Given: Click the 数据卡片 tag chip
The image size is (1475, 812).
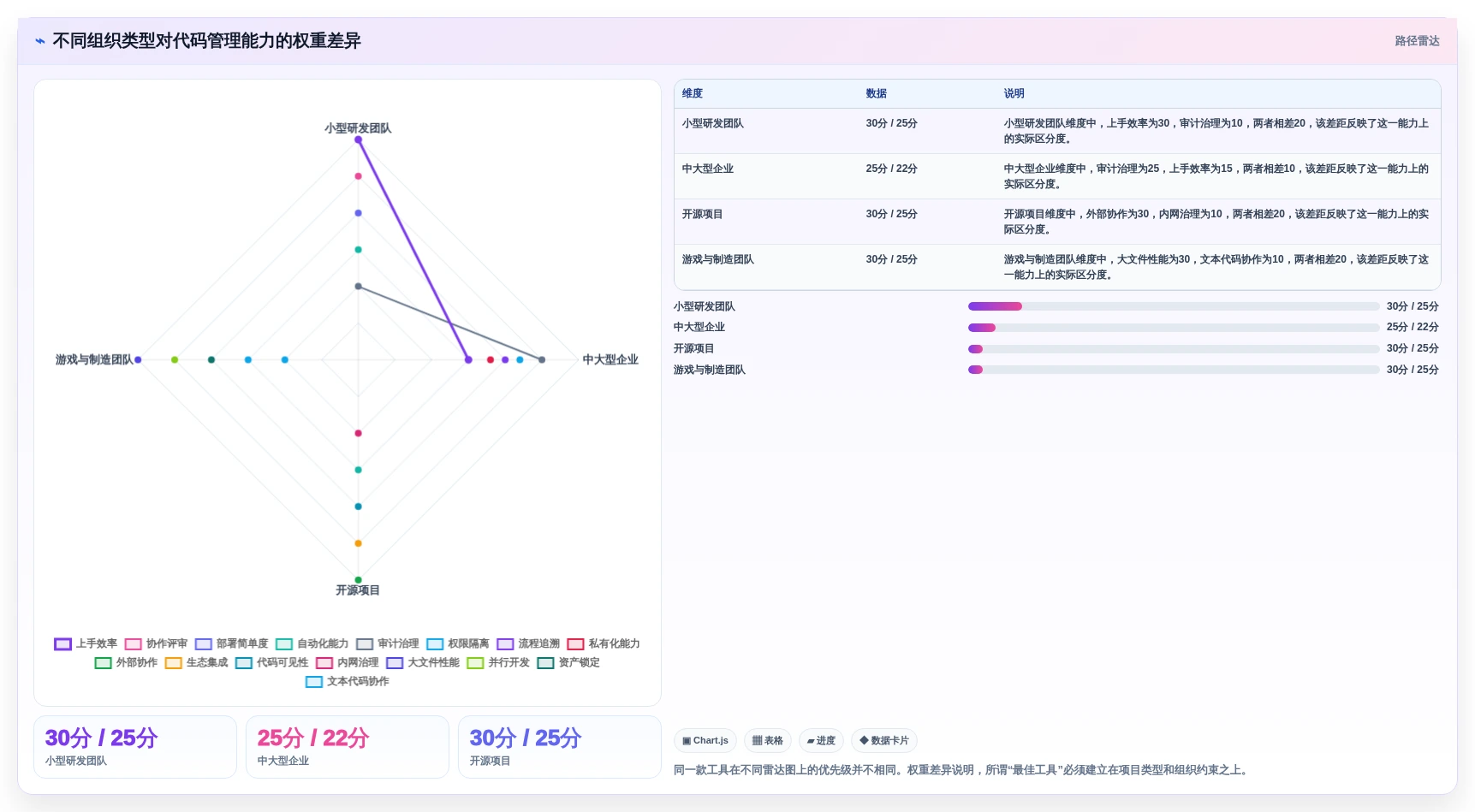Looking at the screenshot, I should [x=884, y=741].
